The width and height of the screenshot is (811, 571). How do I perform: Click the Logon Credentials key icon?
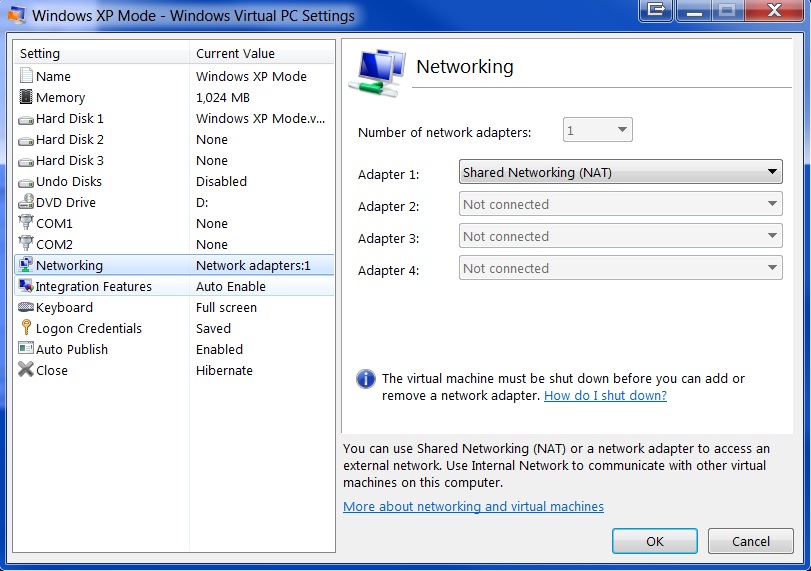coord(26,327)
